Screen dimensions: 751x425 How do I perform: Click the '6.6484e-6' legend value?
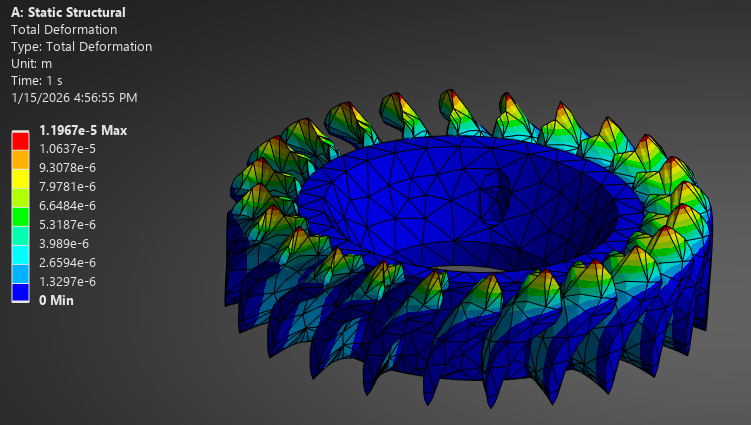point(67,206)
